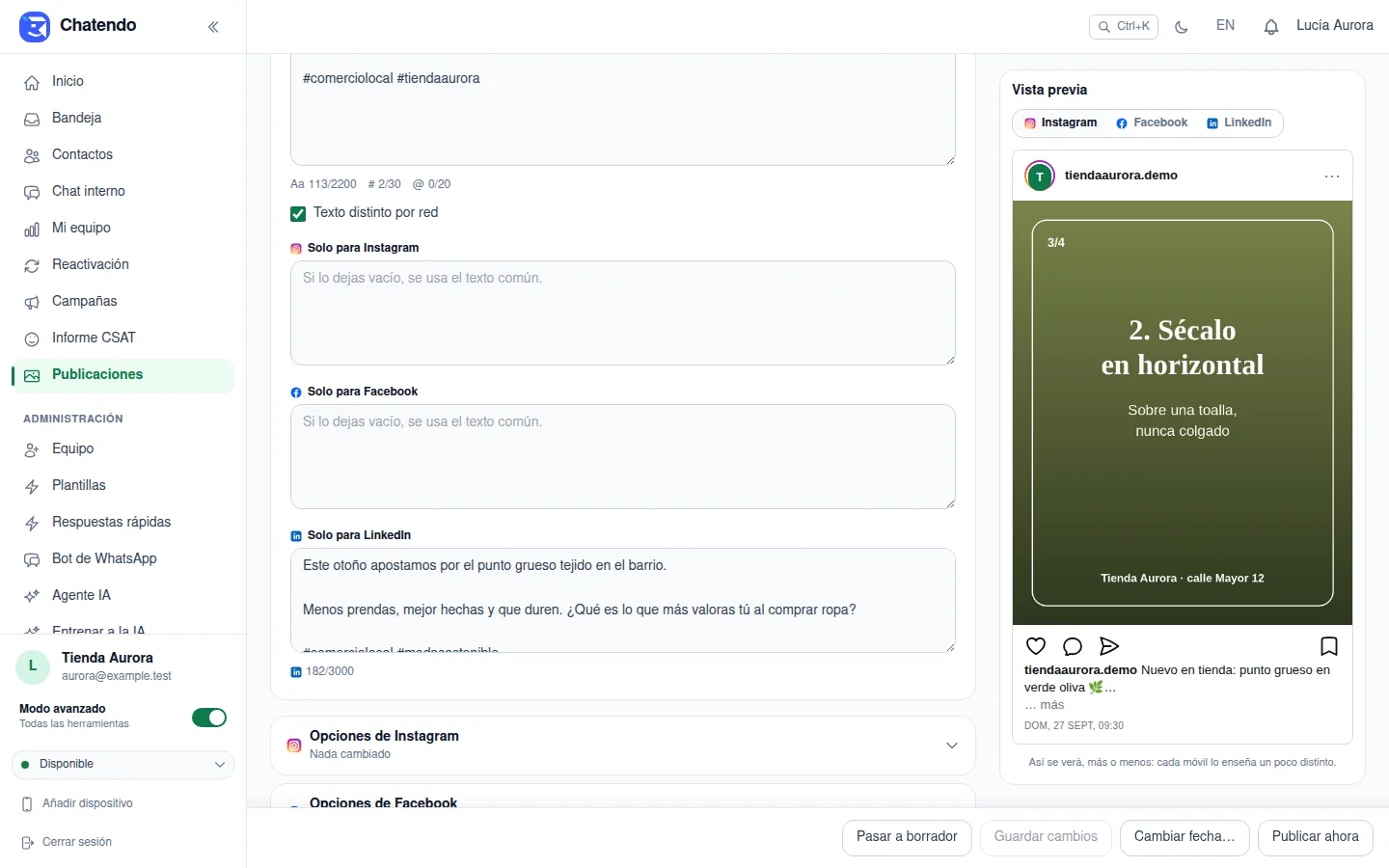Switch language via EN selector

coord(1225,26)
